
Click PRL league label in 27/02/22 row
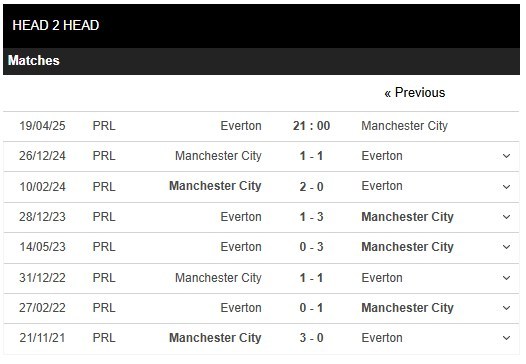104,308
